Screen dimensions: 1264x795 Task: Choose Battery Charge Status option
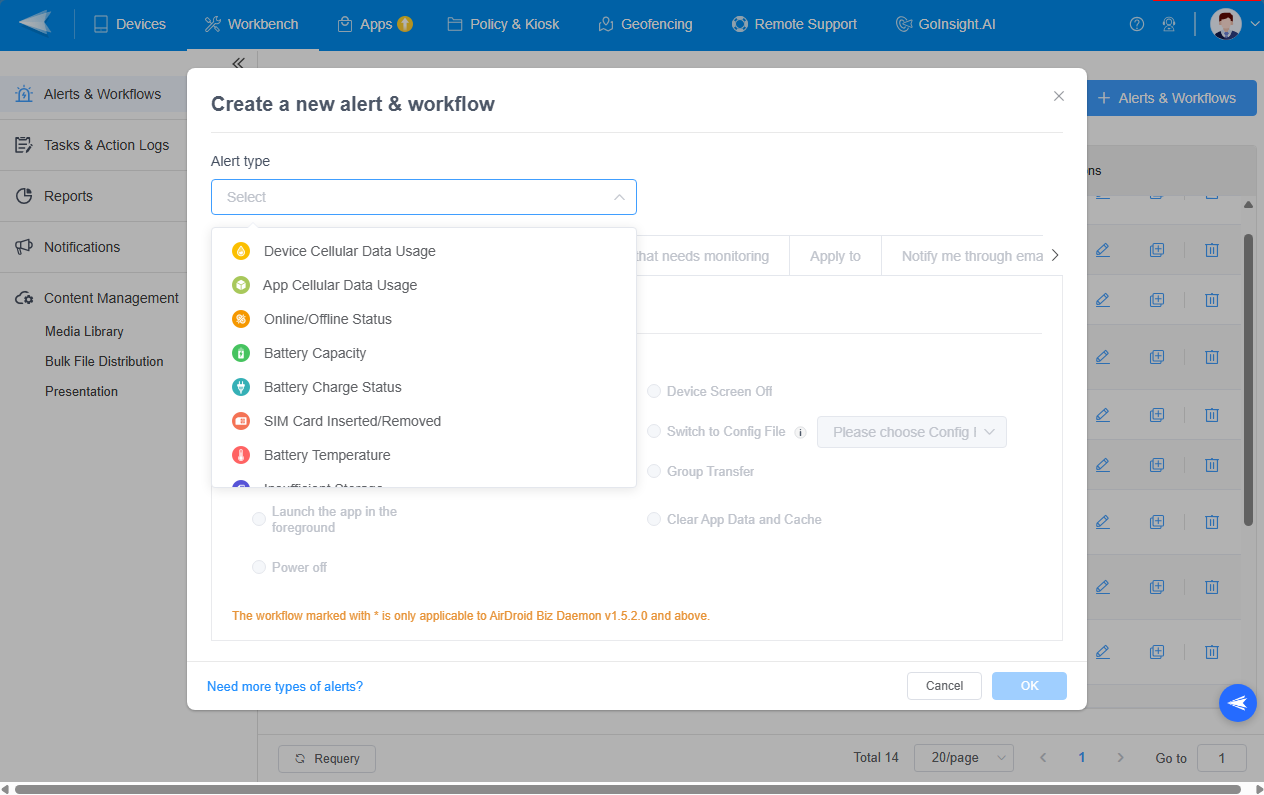pos(424,387)
